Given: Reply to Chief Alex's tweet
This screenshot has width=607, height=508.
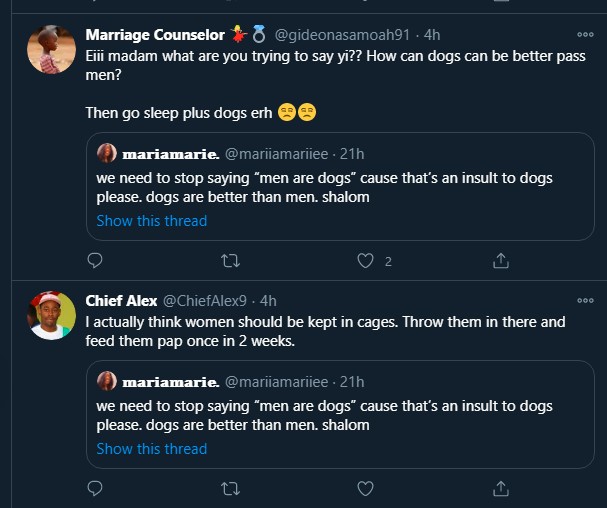Looking at the screenshot, I should coord(95,489).
